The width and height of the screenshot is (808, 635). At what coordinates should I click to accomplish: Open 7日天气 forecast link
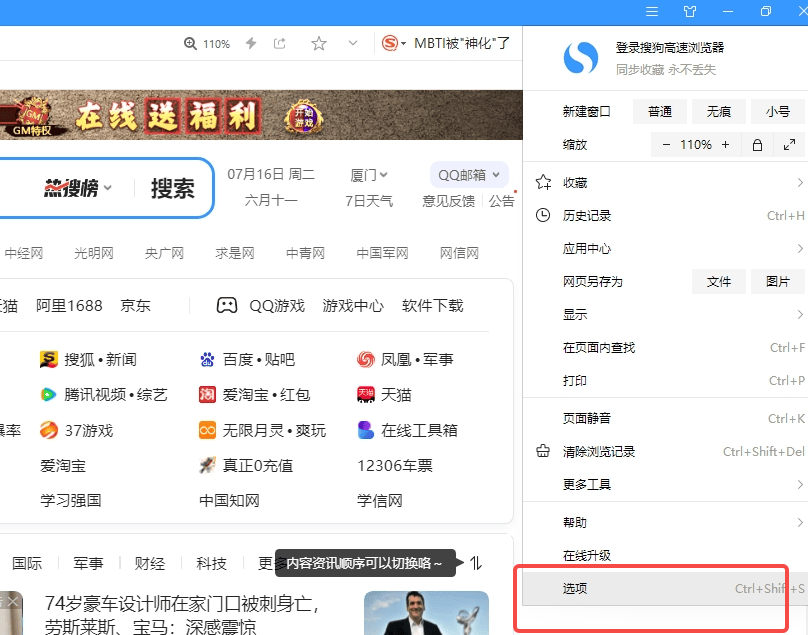tap(369, 200)
